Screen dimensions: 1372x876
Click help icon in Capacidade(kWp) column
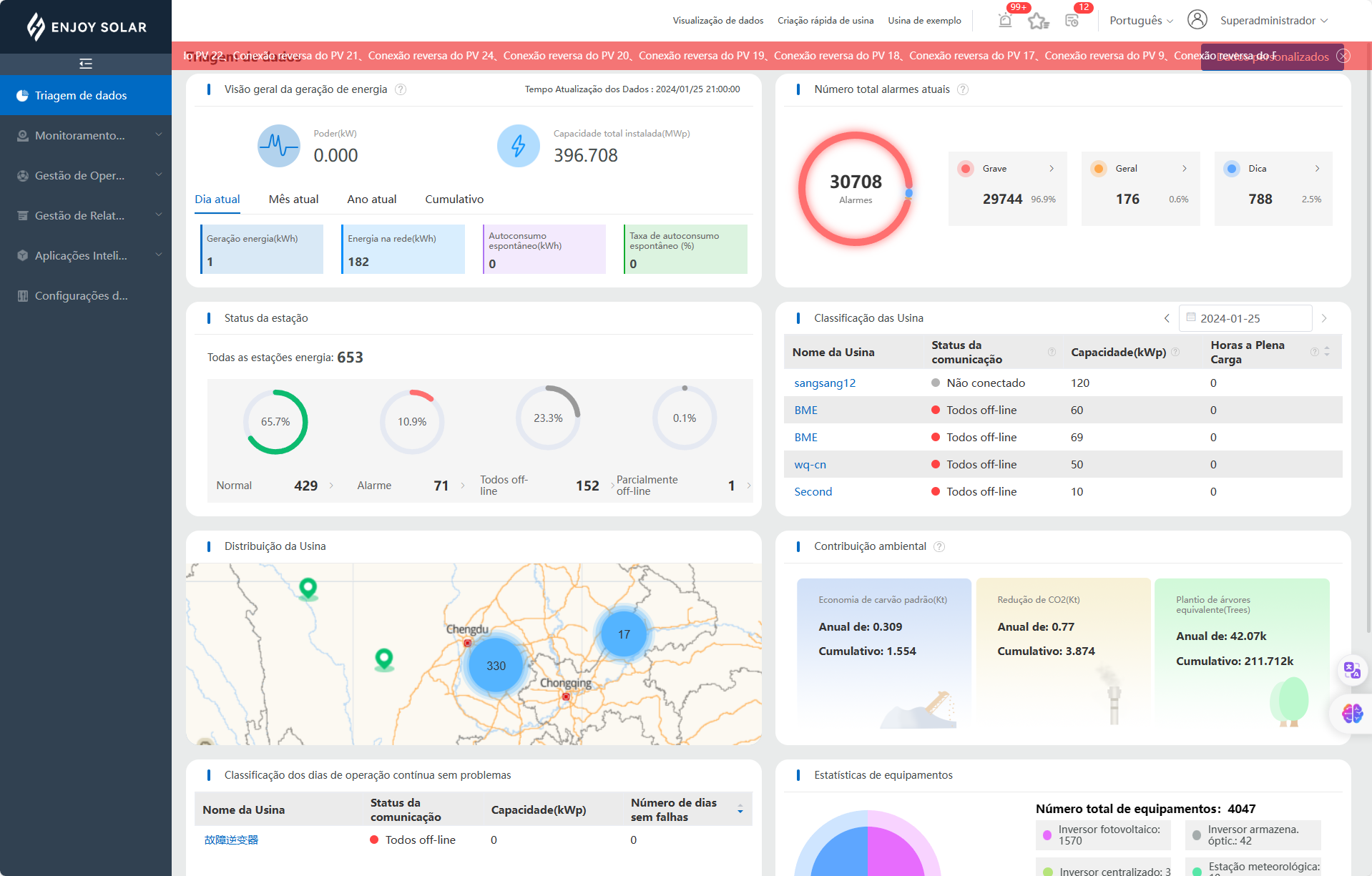(1175, 352)
